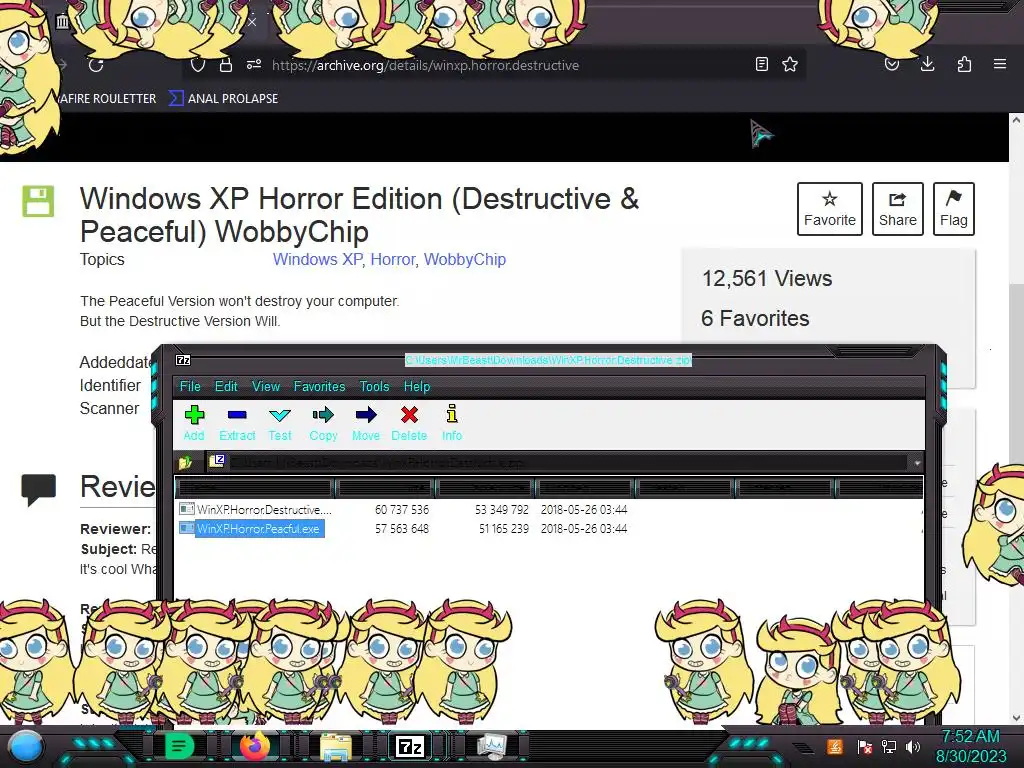Go up one folder level in 7-Zip

(x=185, y=462)
